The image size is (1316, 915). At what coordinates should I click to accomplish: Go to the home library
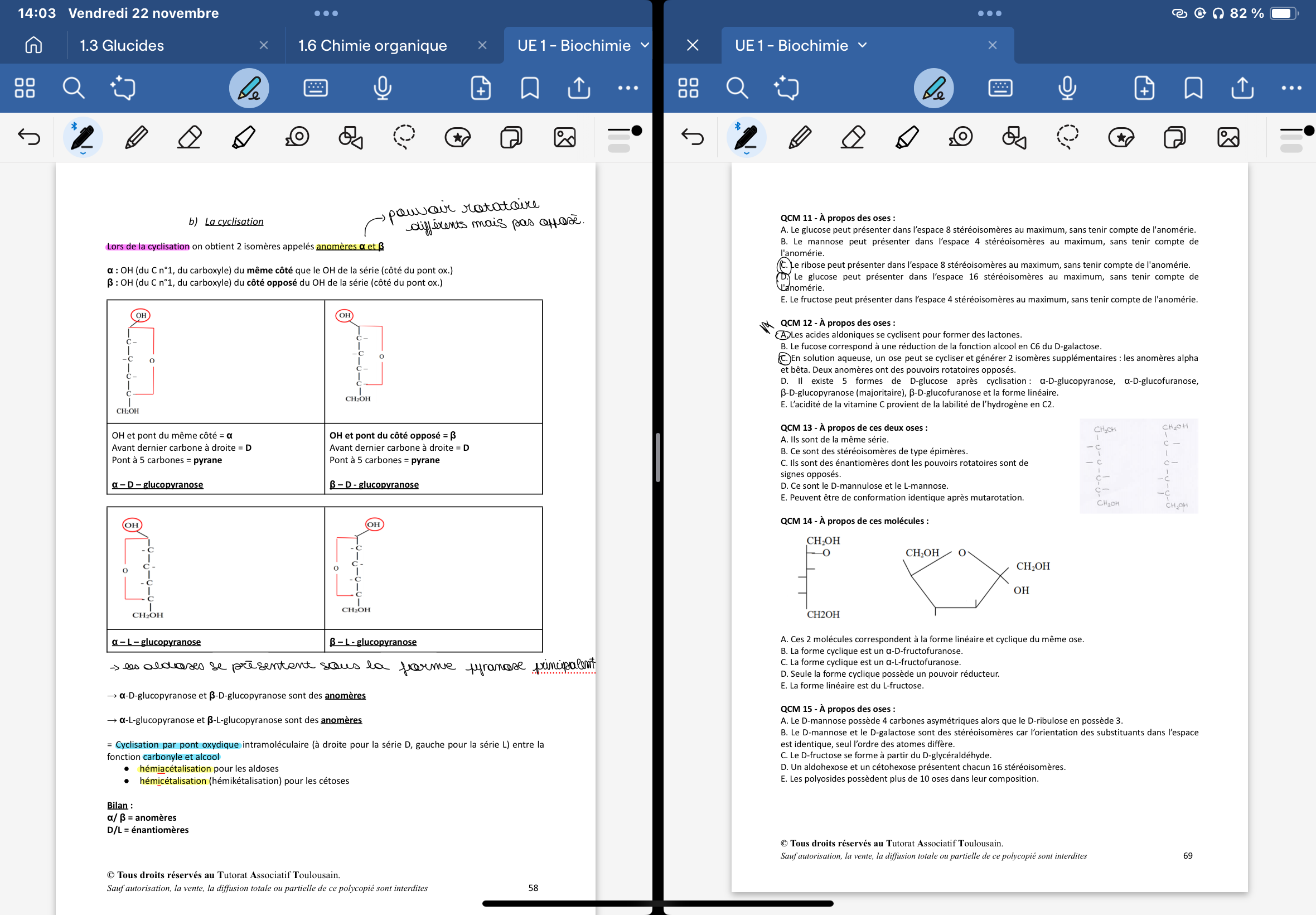click(x=33, y=45)
